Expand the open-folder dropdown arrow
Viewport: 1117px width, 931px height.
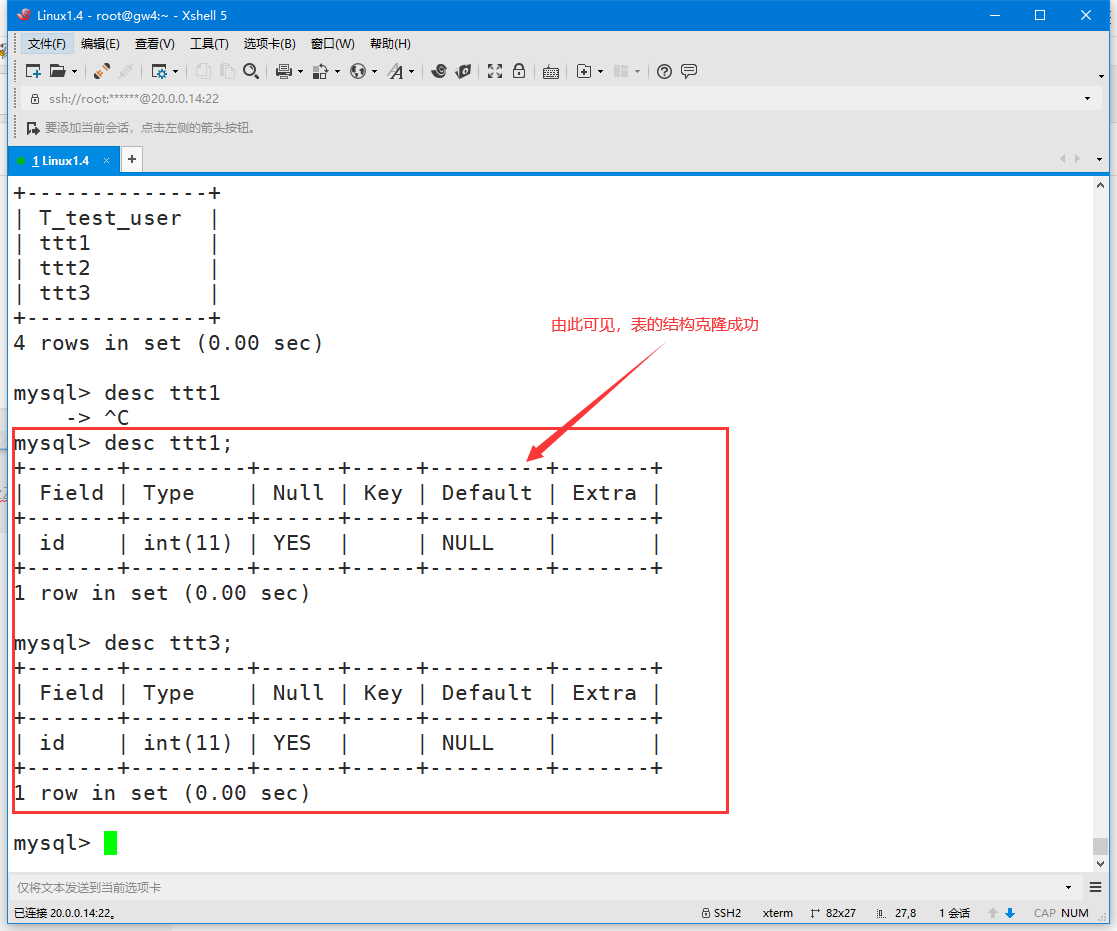click(x=74, y=72)
